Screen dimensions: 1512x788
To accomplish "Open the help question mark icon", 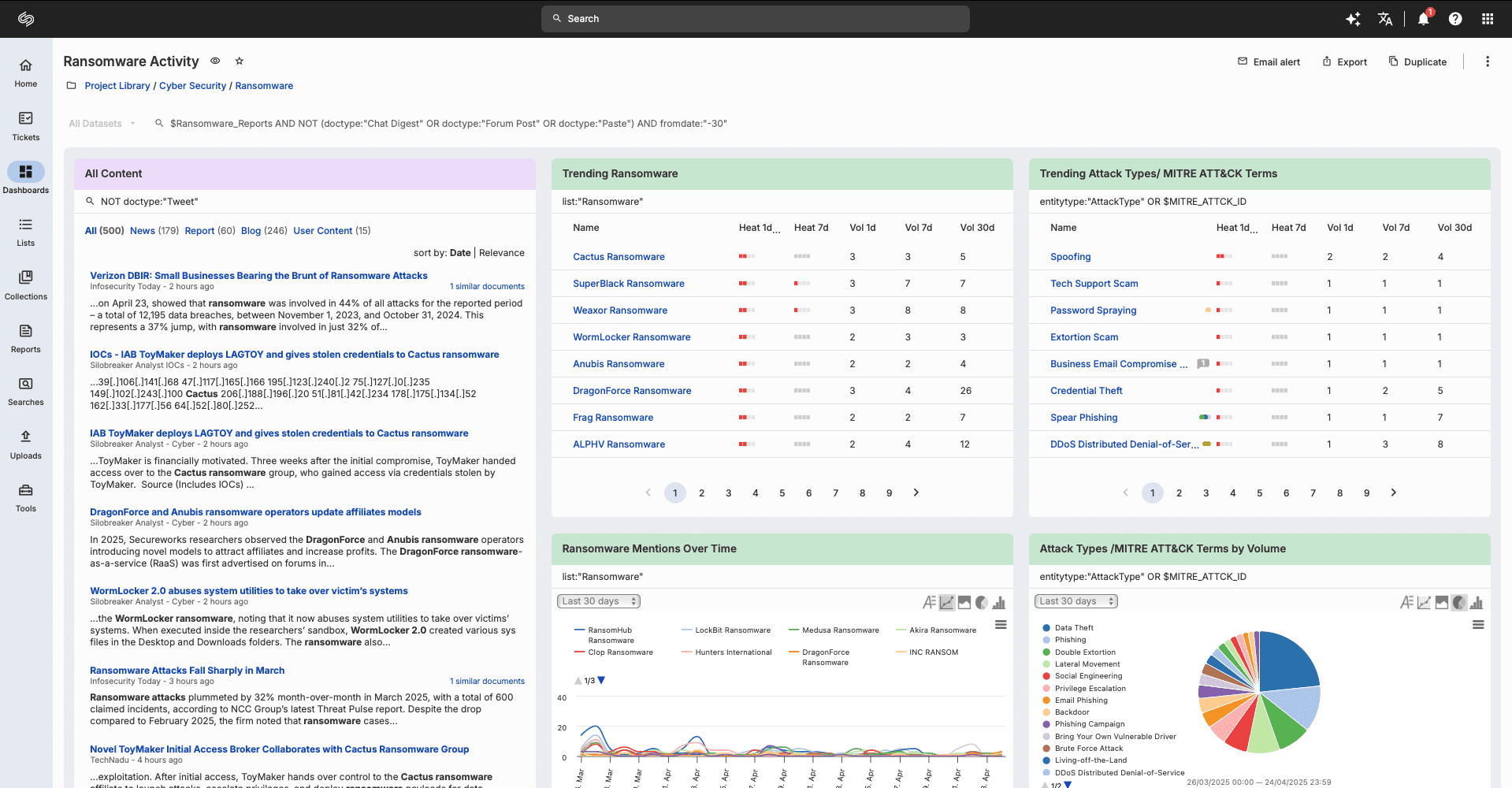I will point(1455,19).
